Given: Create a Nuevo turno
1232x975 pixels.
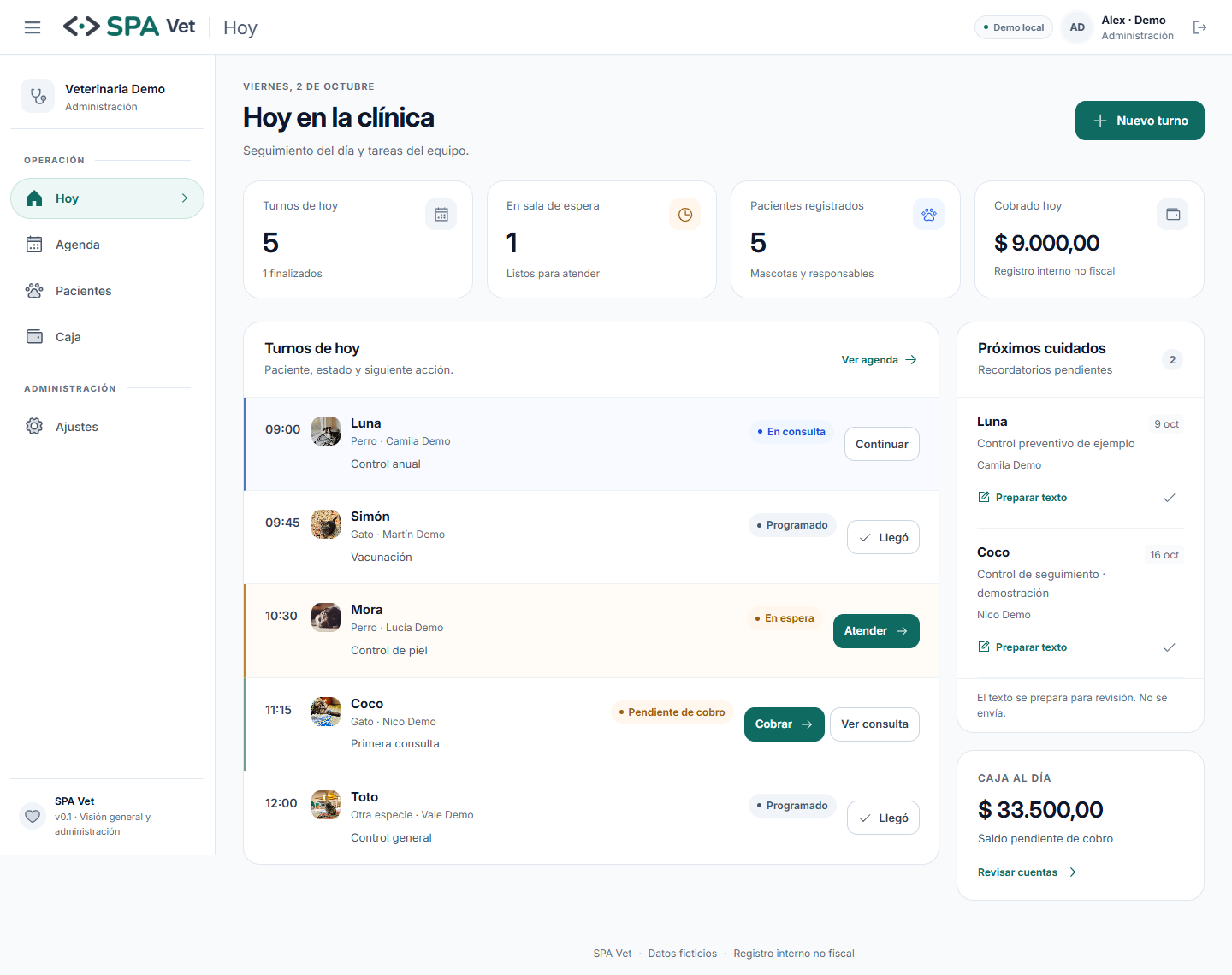Looking at the screenshot, I should (x=1140, y=121).
